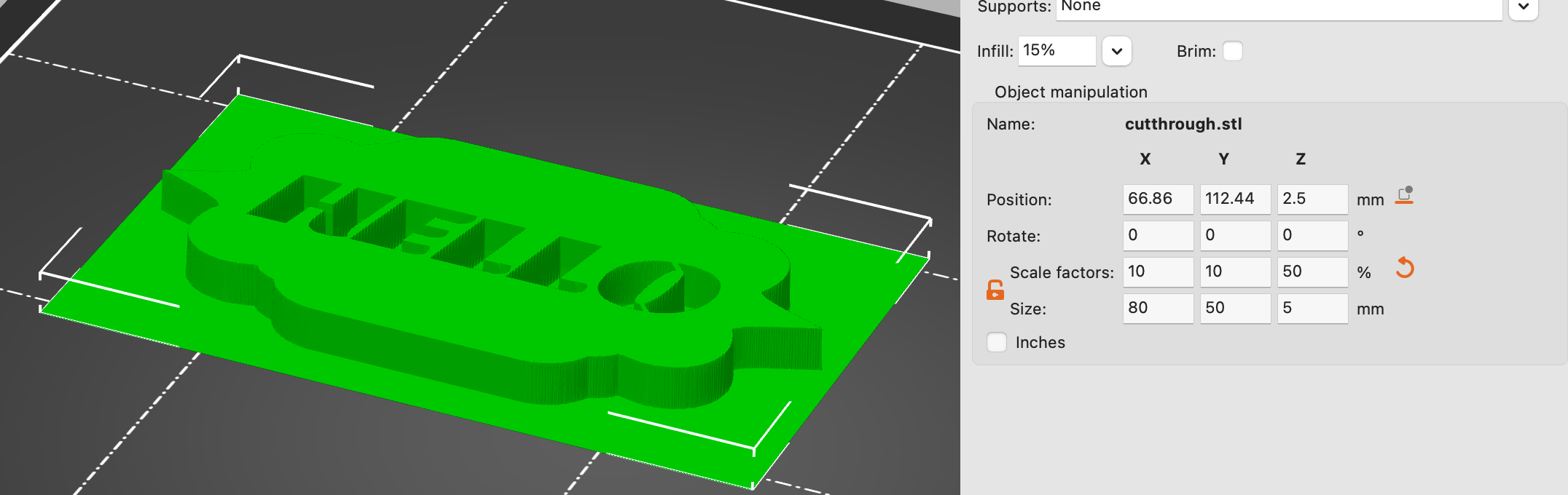Click the Rotate Y field
Screen dimensions: 1568x495
[1236, 235]
